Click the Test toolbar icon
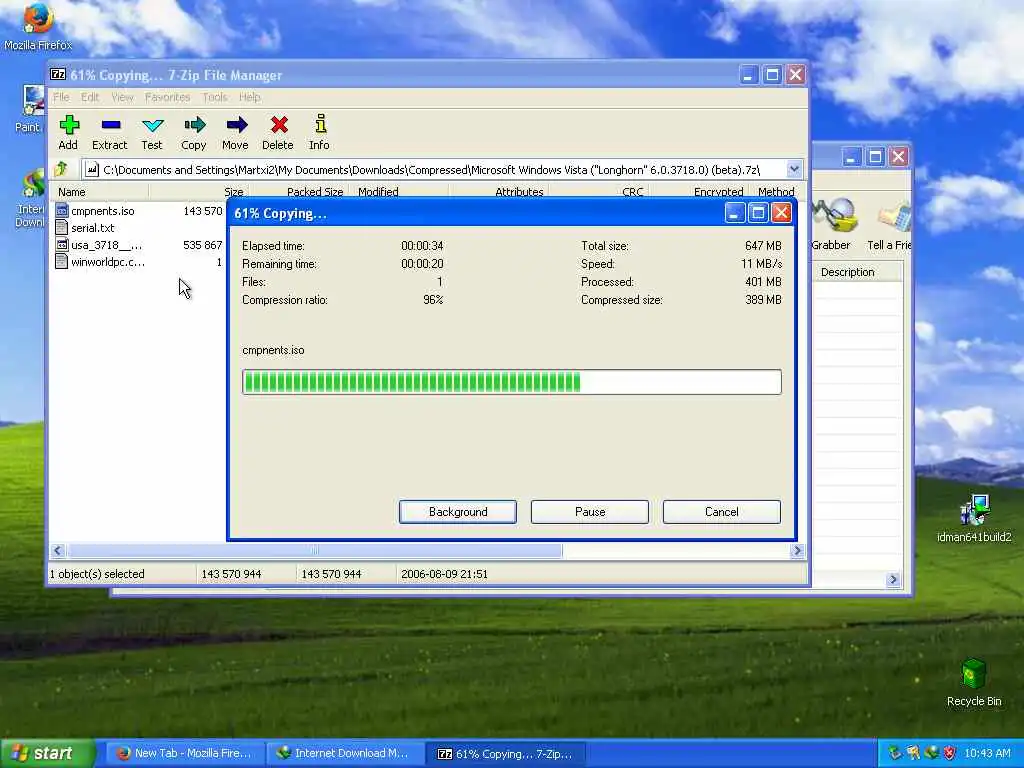The image size is (1024, 768). (152, 125)
